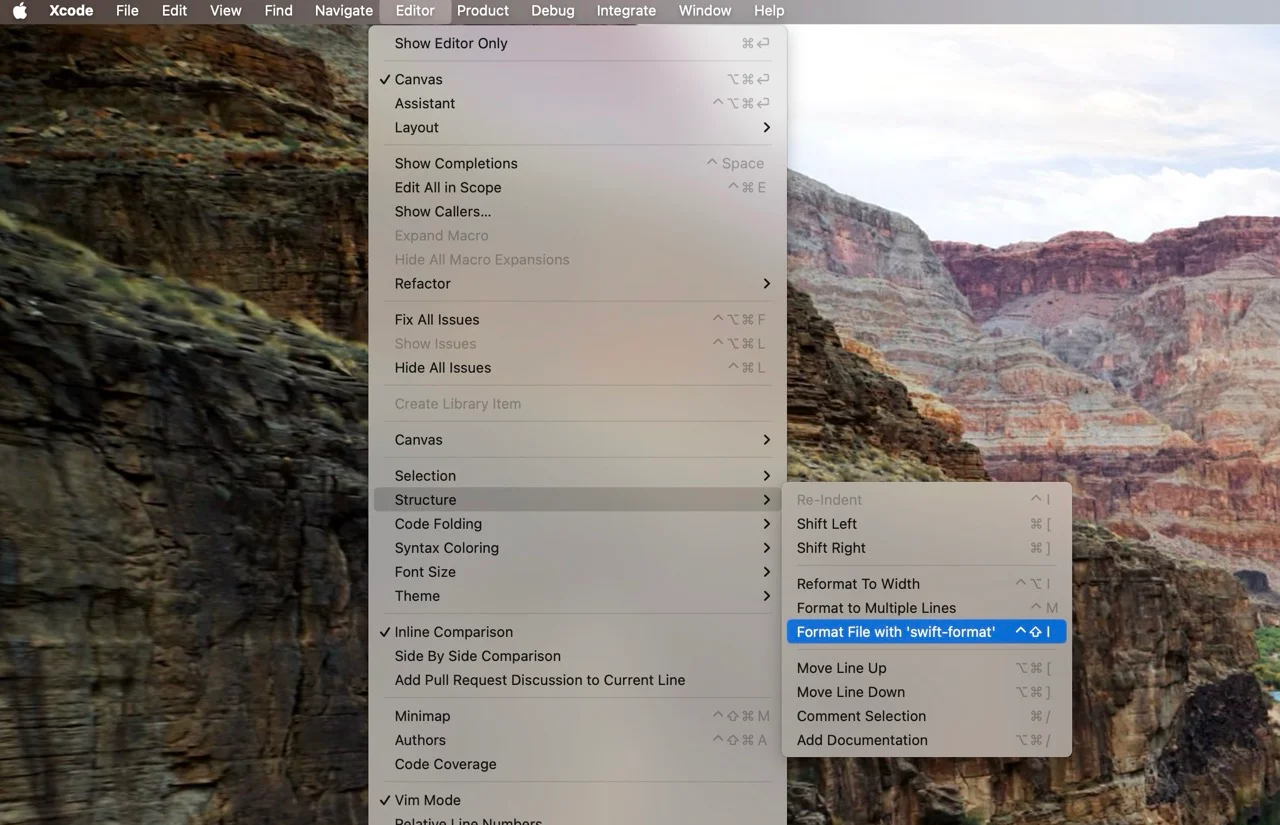Choose Format File with 'swift-format'
Screen dimensions: 1280x825
(x=894, y=631)
